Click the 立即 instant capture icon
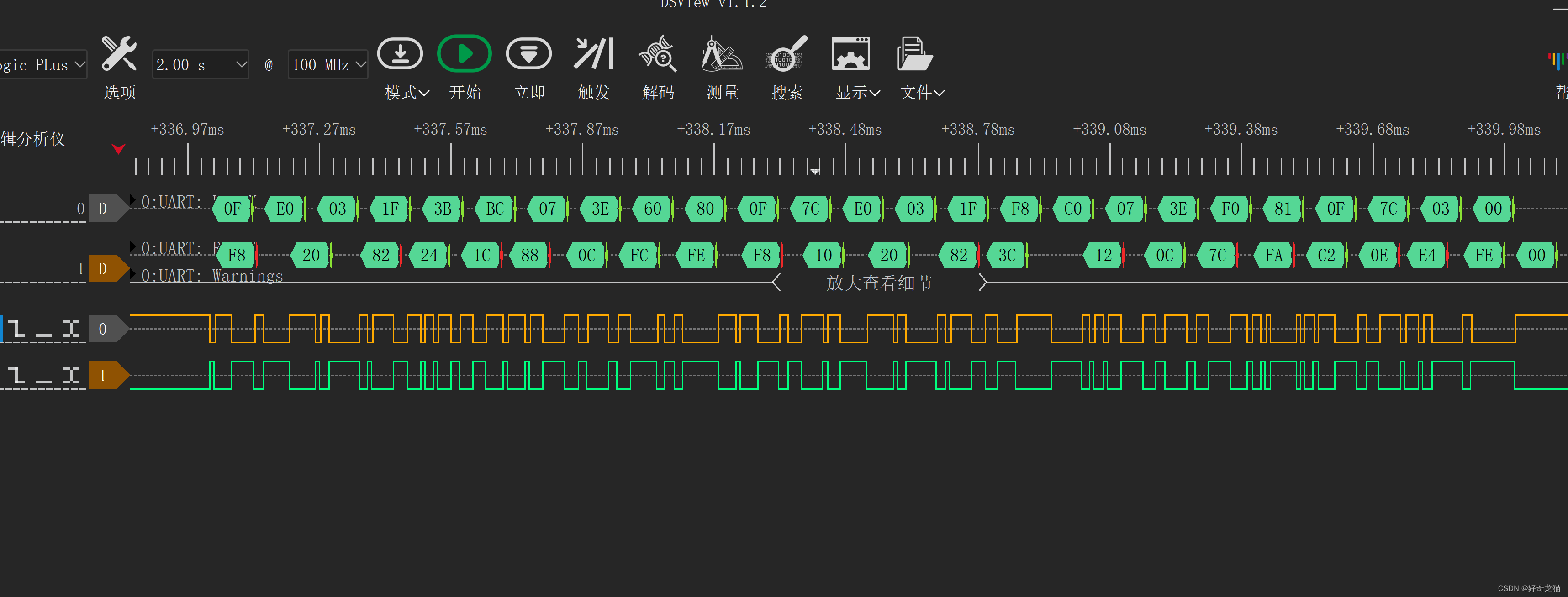Image resolution: width=1568 pixels, height=597 pixels. coord(528,54)
